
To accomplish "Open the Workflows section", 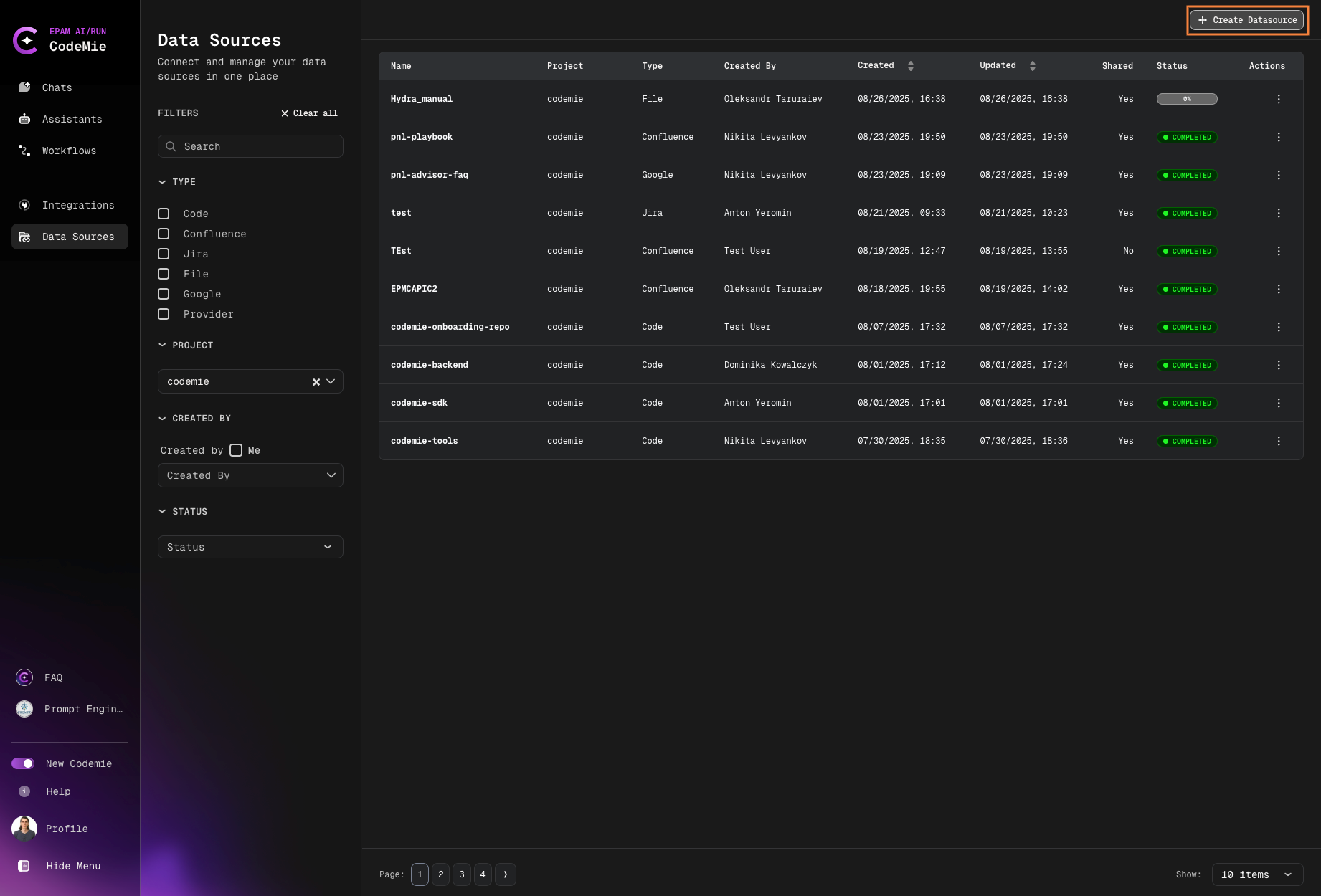I will pos(68,151).
